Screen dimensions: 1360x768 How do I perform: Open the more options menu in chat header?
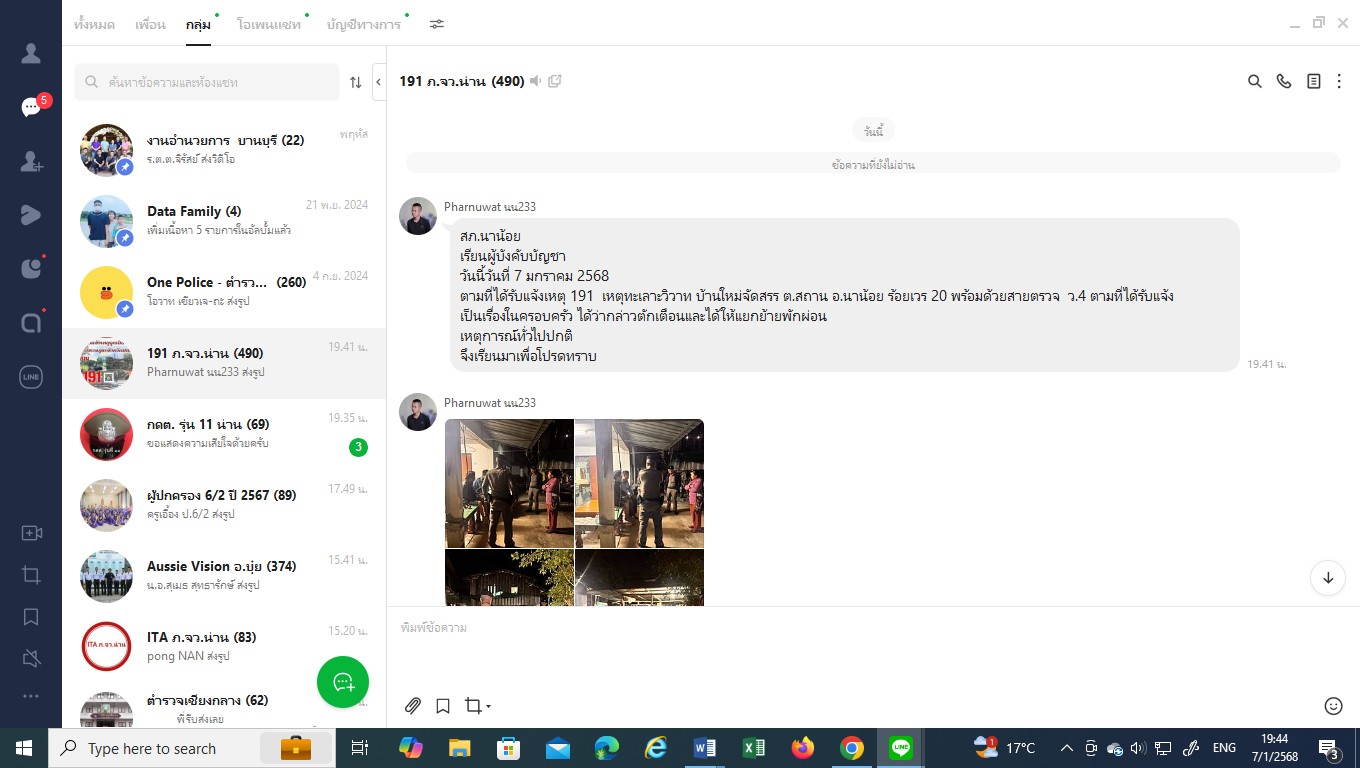1339,82
